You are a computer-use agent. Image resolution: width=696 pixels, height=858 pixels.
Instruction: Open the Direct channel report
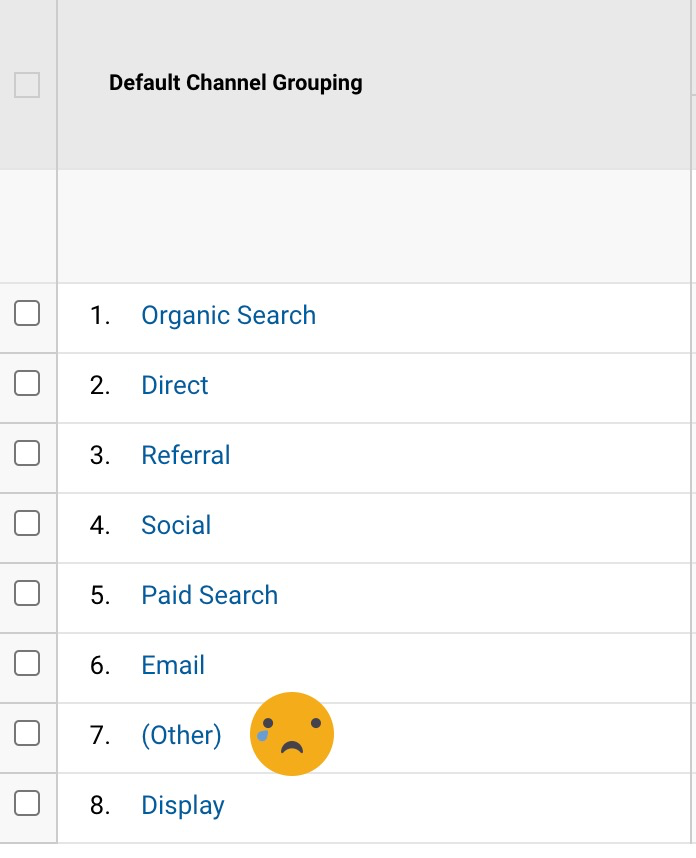(x=174, y=385)
